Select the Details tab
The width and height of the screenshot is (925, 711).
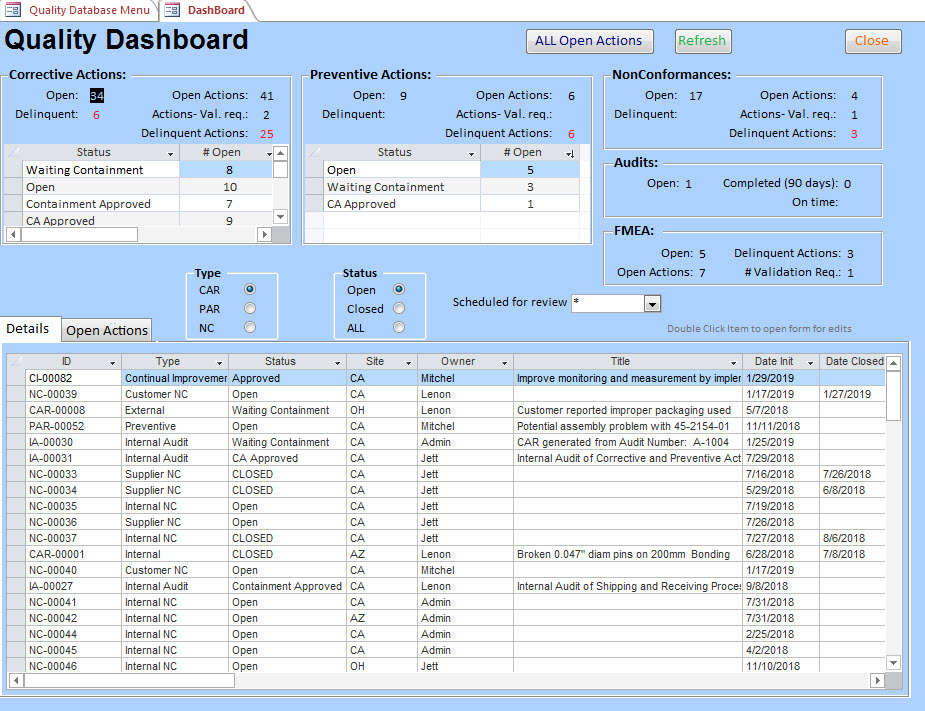click(x=28, y=329)
